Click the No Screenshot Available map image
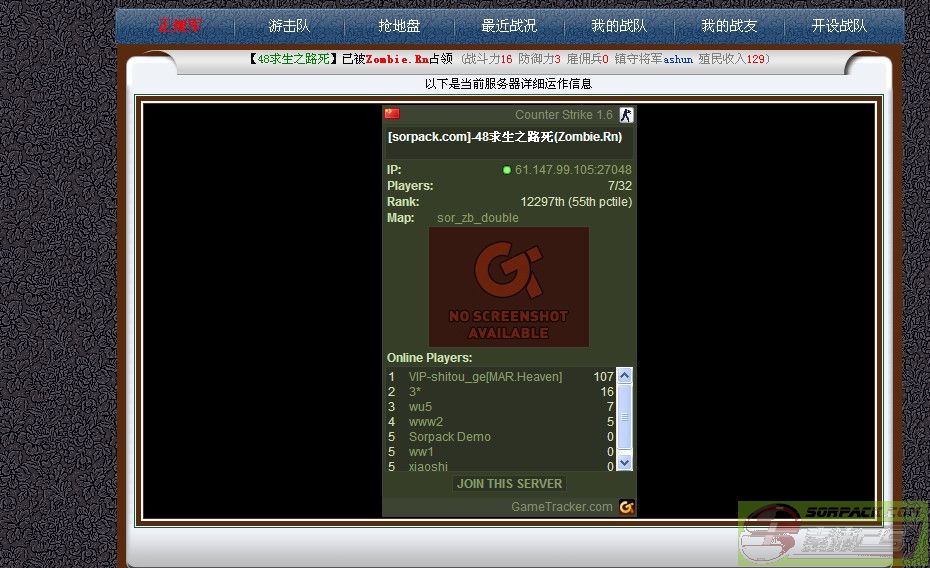Viewport: 930px width, 568px height. 508,287
